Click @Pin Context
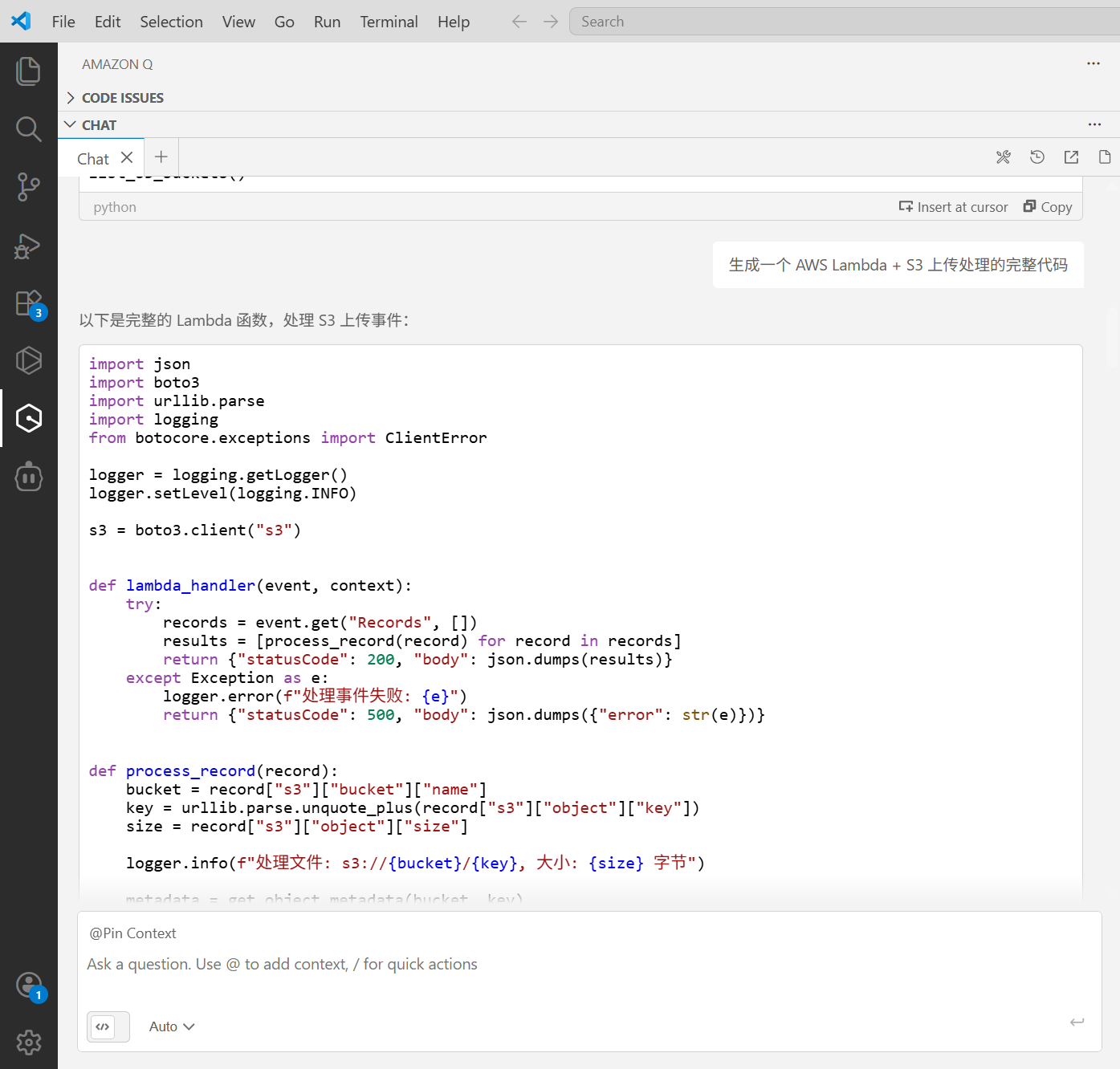The image size is (1120, 1069). (132, 933)
